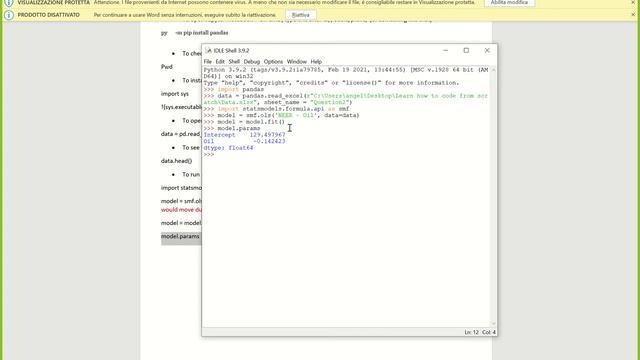Open the File menu in IDLE Shell
This screenshot has width=640, height=360.
[x=207, y=62]
